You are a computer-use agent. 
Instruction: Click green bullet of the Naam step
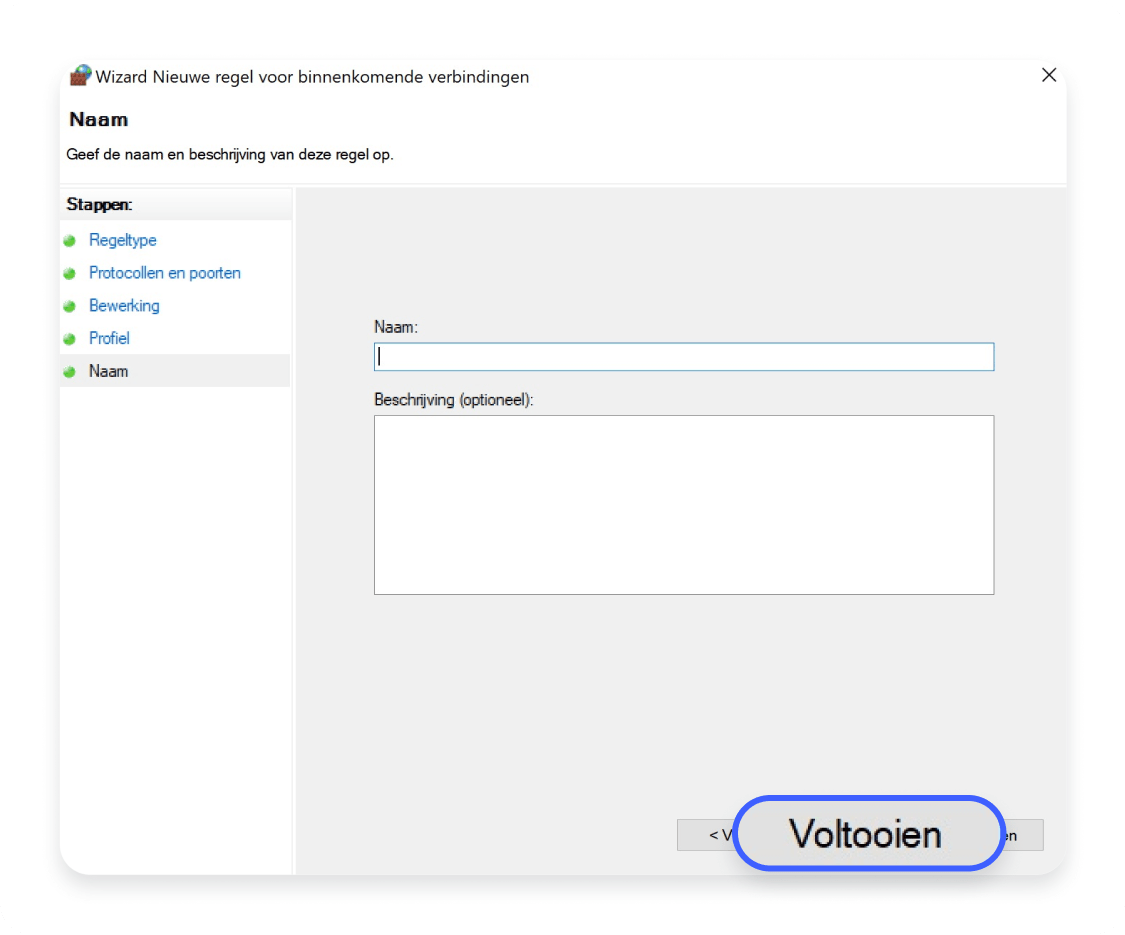point(69,371)
